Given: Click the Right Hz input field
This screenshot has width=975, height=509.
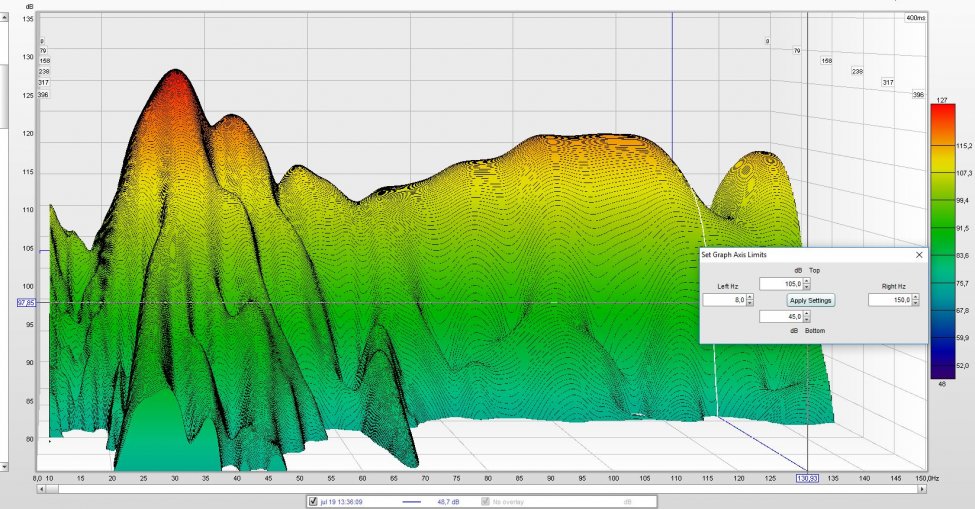Looking at the screenshot, I should click(x=889, y=300).
